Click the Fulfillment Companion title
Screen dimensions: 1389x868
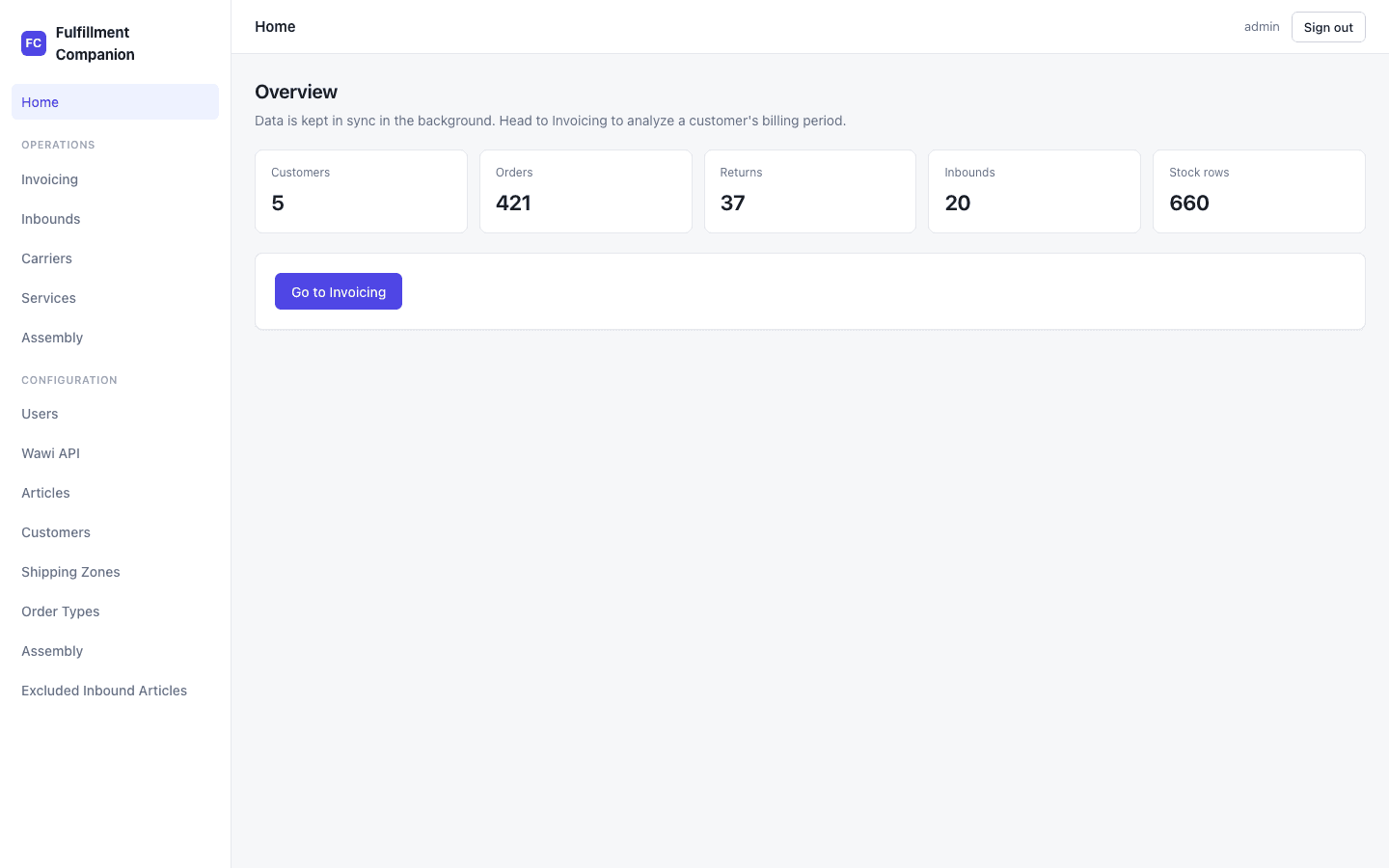click(95, 43)
